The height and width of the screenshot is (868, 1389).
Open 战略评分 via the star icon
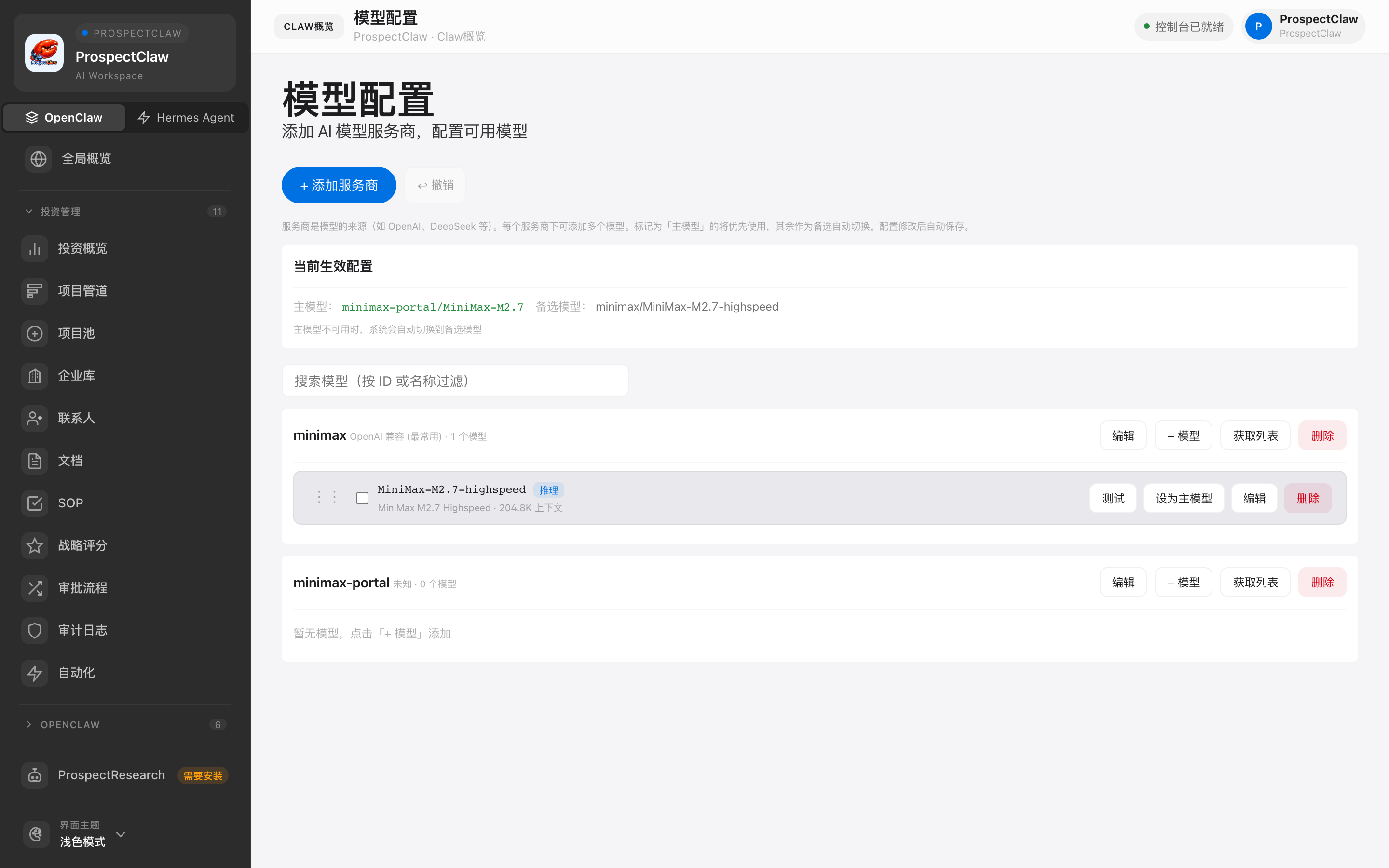[x=34, y=545]
